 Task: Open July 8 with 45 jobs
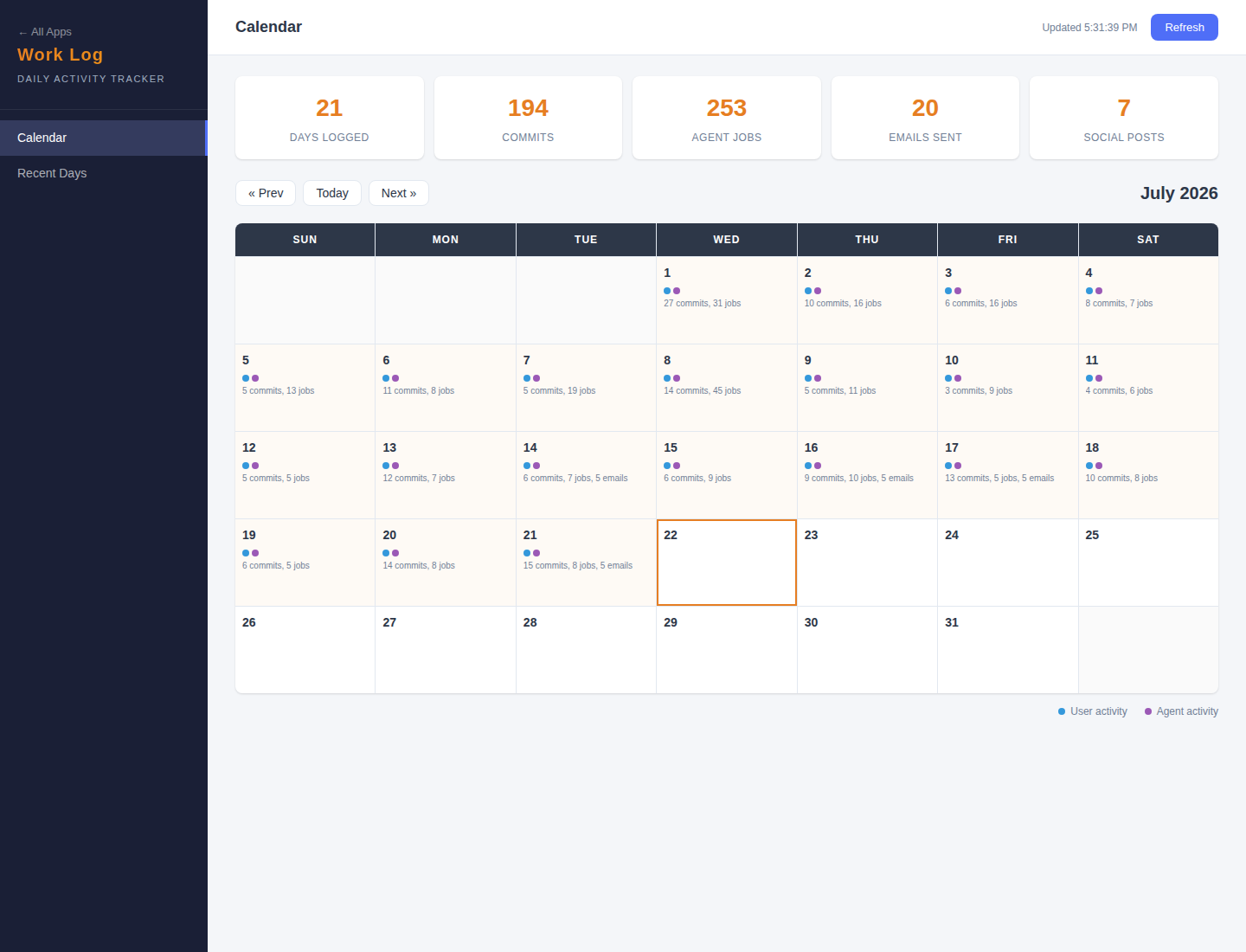click(727, 388)
